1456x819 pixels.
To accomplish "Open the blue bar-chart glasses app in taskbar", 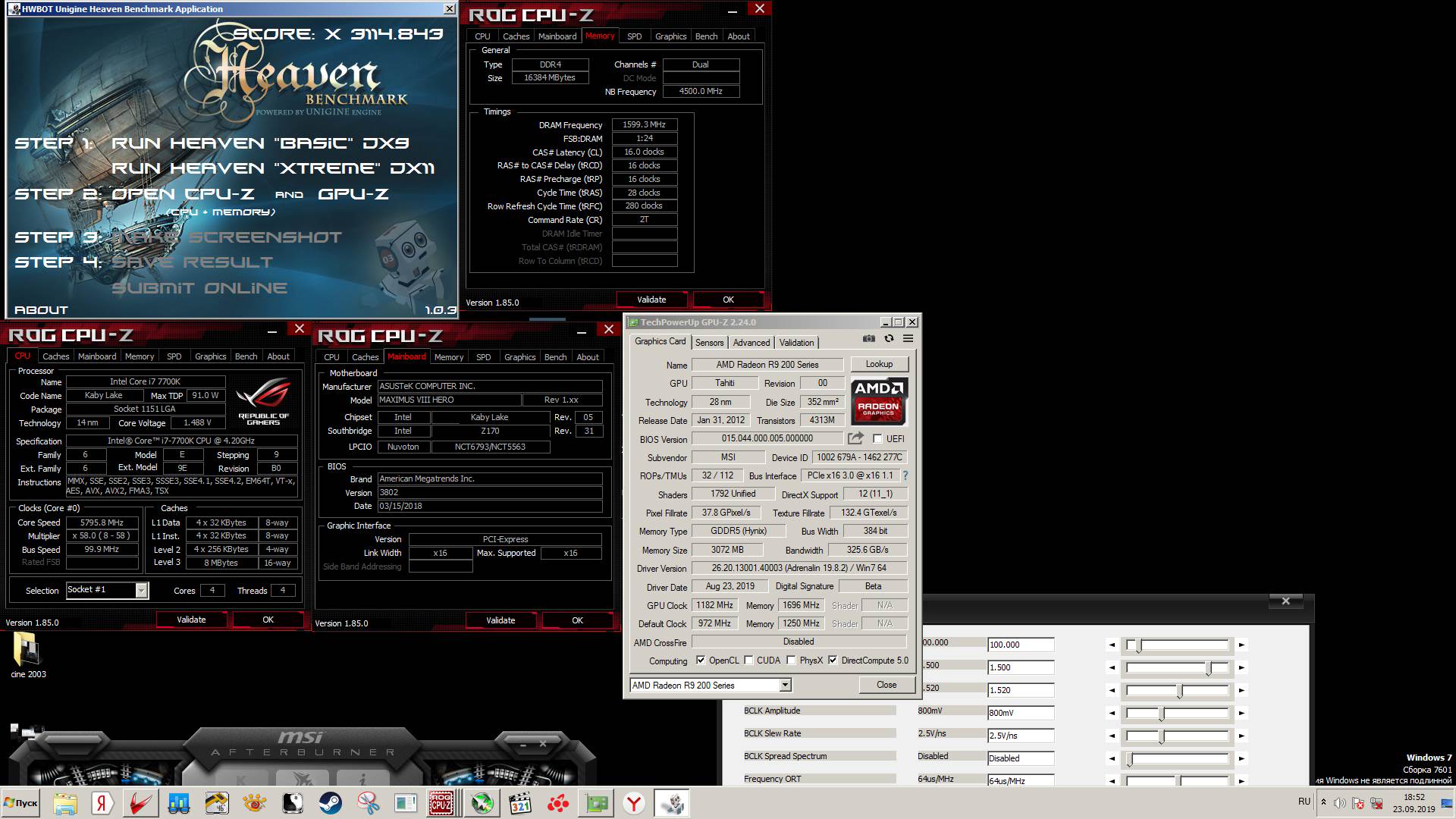I will pos(179,803).
